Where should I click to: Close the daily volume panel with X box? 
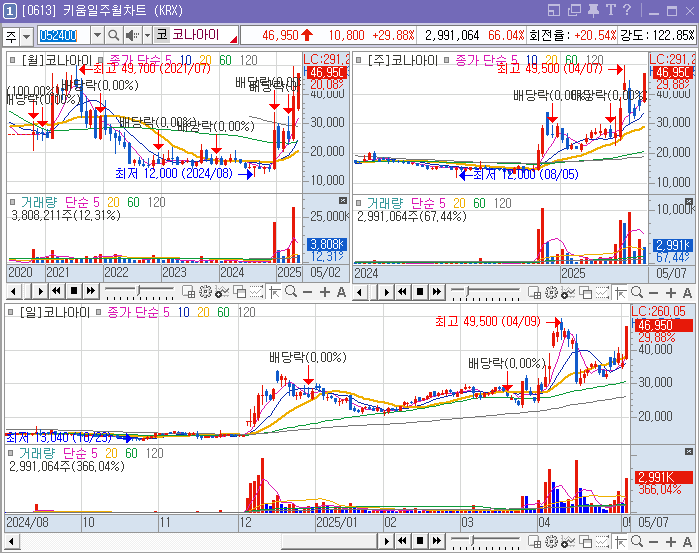pos(689,452)
